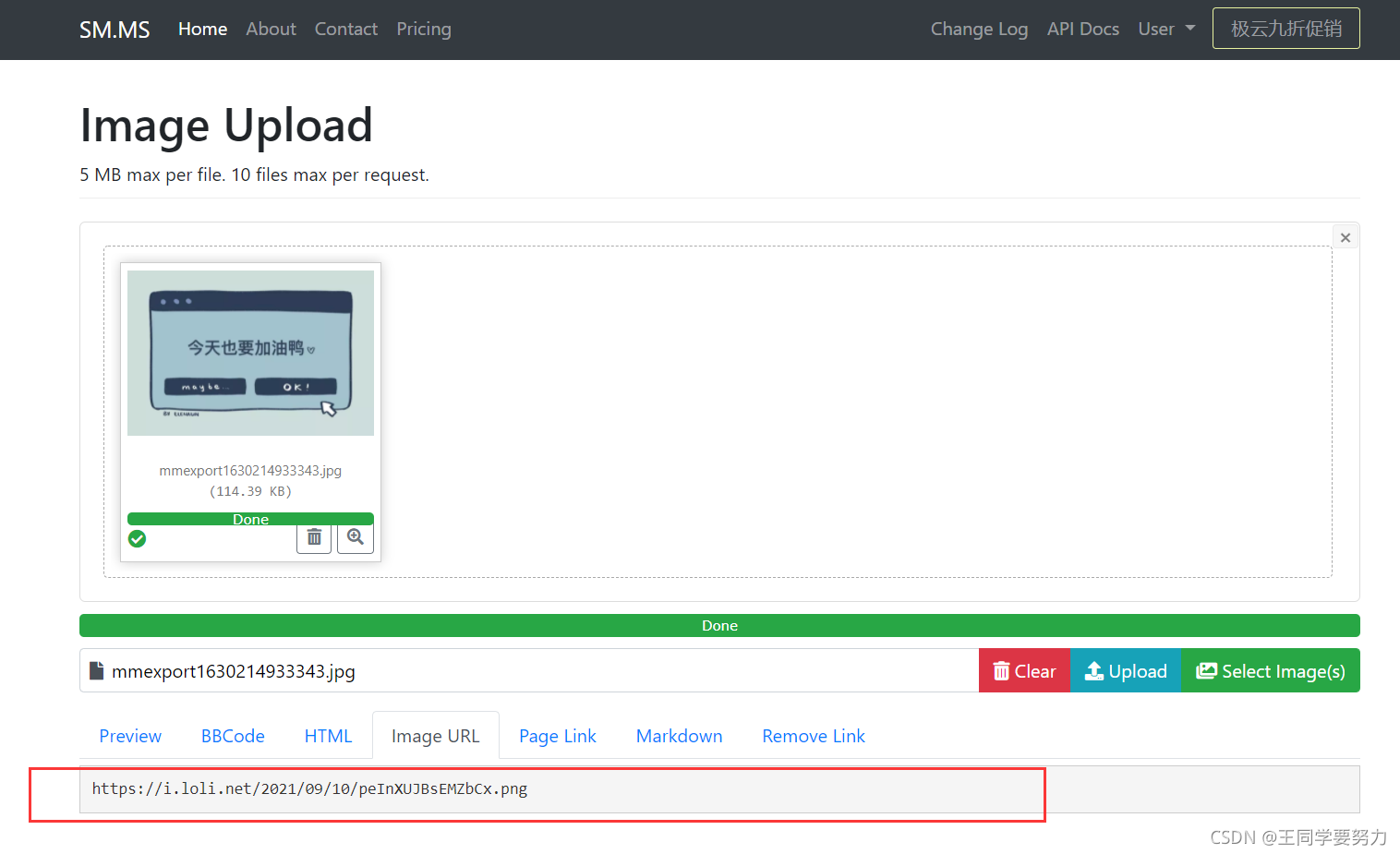
Task: Click the image URL text field
Action: [x=719, y=789]
